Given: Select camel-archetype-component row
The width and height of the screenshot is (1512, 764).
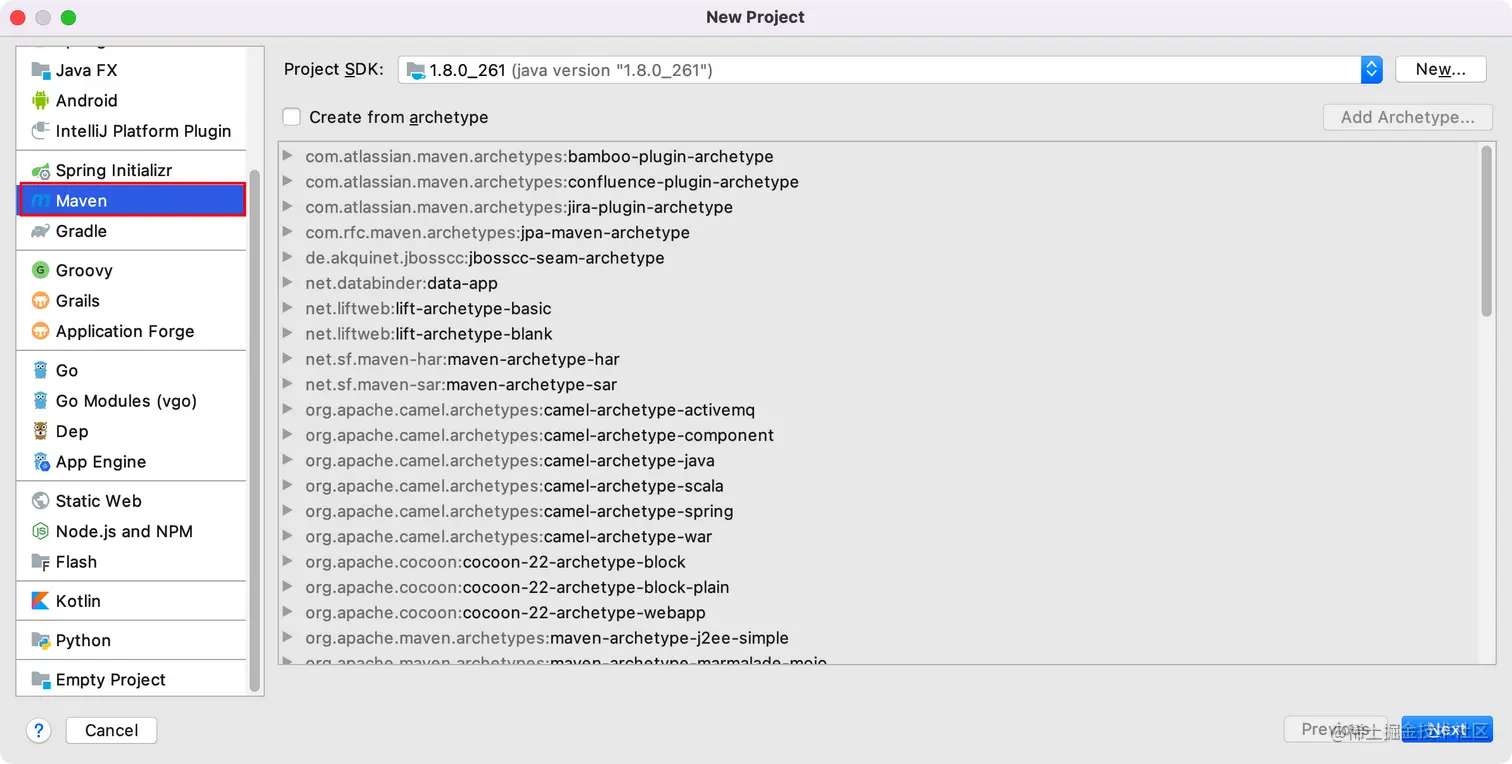Looking at the screenshot, I should [x=880, y=435].
